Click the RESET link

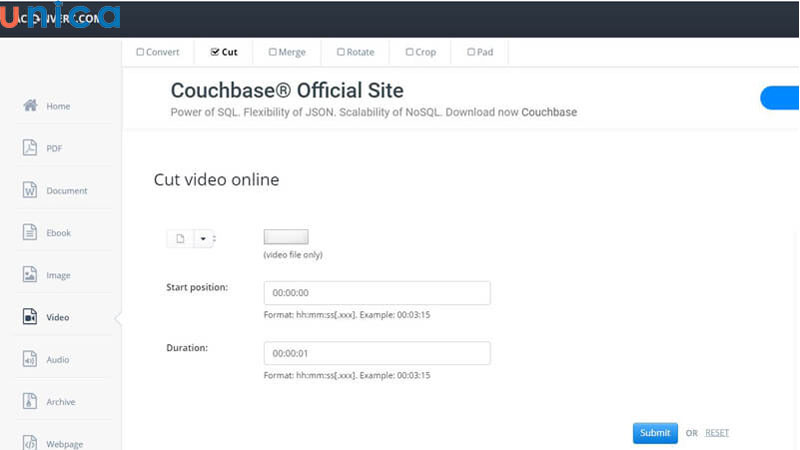click(x=717, y=433)
